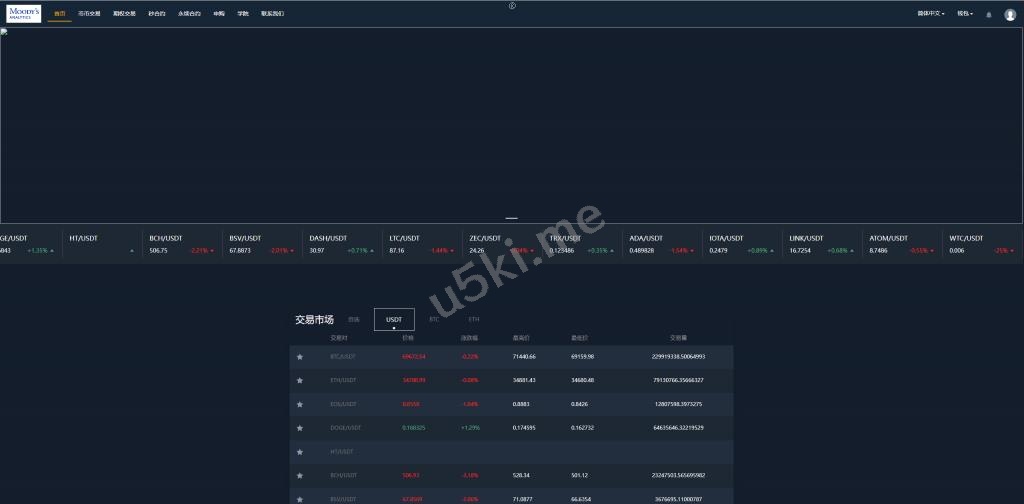1024x504 pixels.
Task: Star the EOS/USDT trading pair
Action: tap(299, 404)
